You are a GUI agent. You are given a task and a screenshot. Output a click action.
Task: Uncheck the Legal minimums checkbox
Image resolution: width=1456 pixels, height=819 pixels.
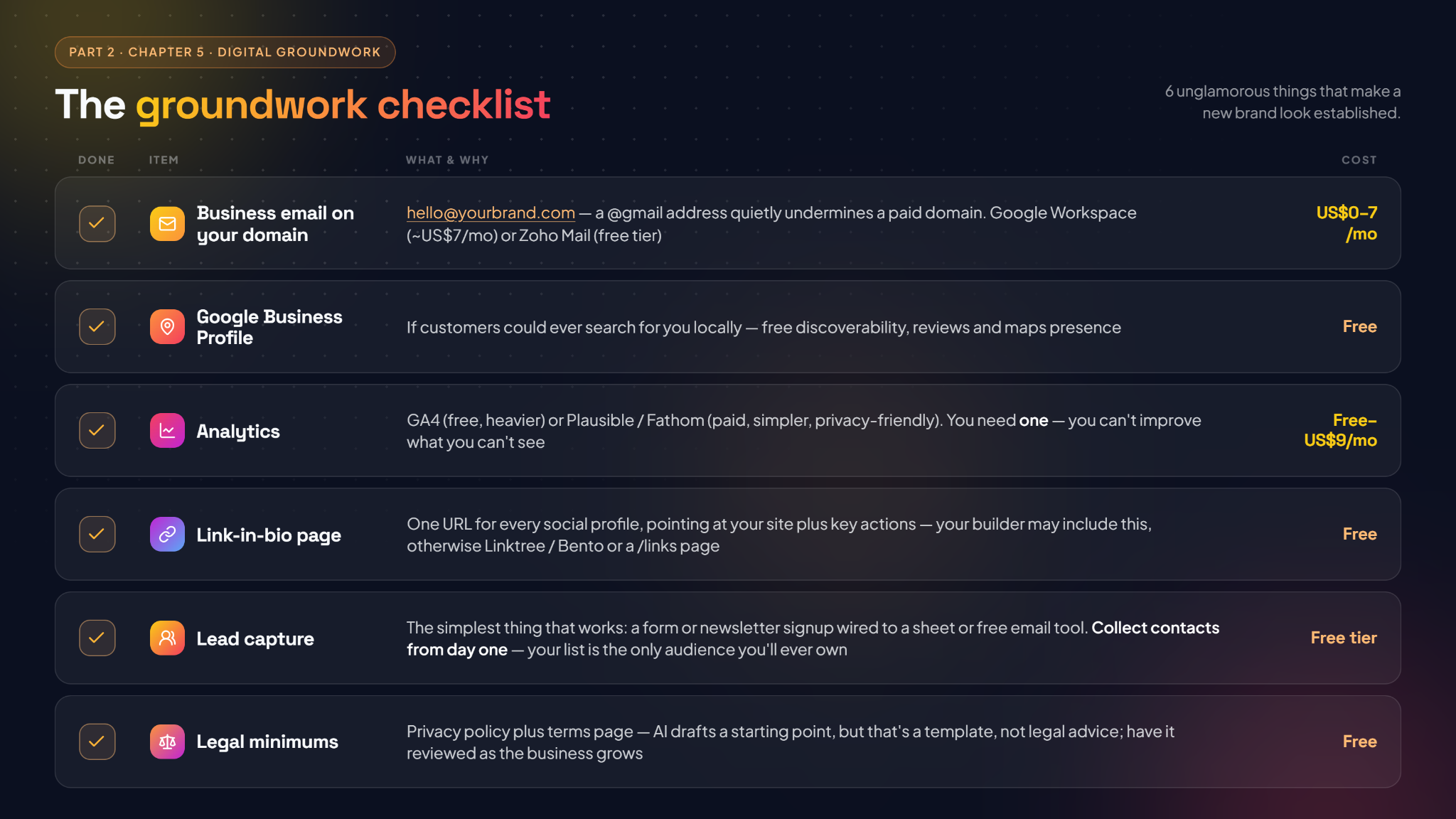[97, 742]
